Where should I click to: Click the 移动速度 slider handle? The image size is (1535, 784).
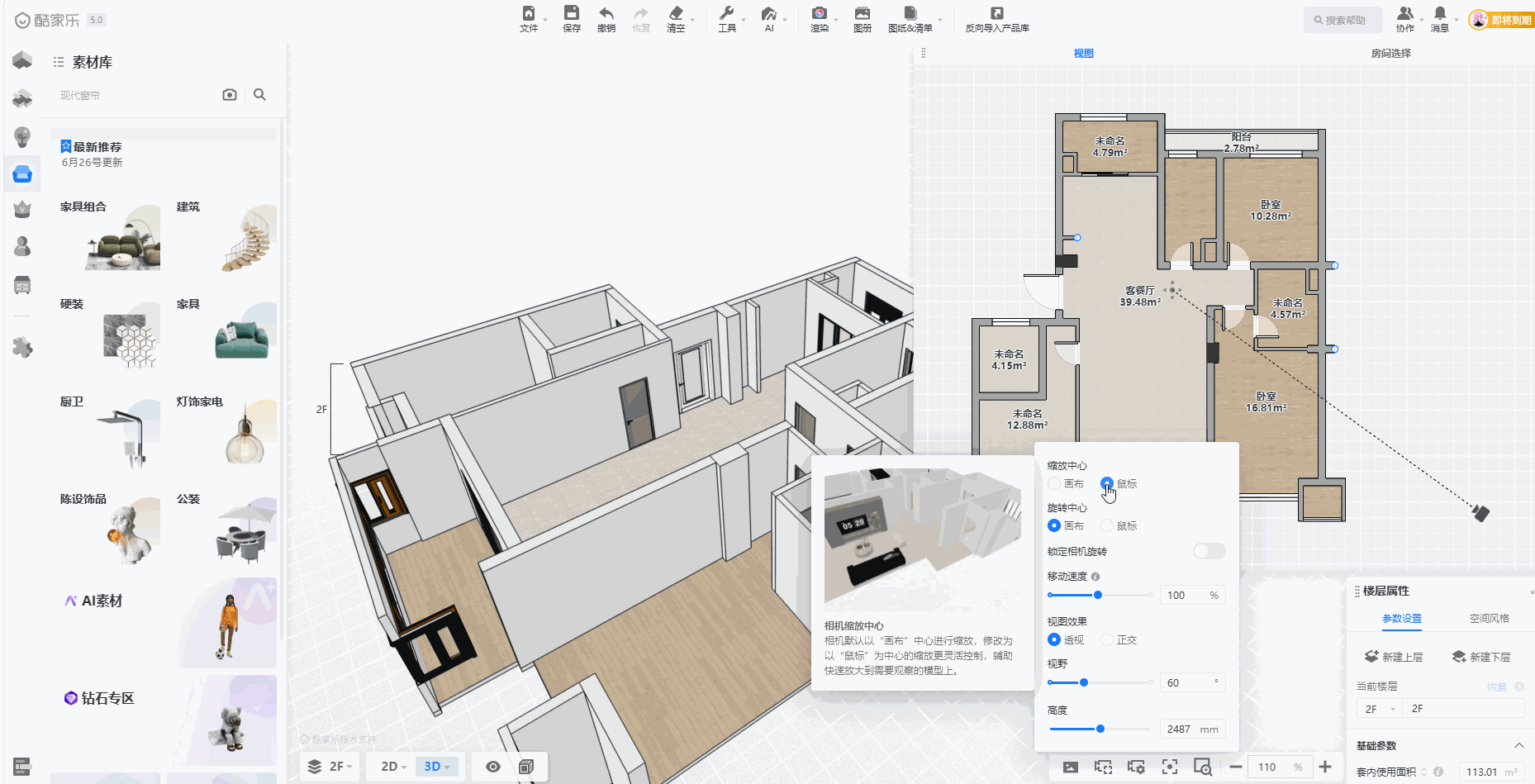tap(1098, 595)
